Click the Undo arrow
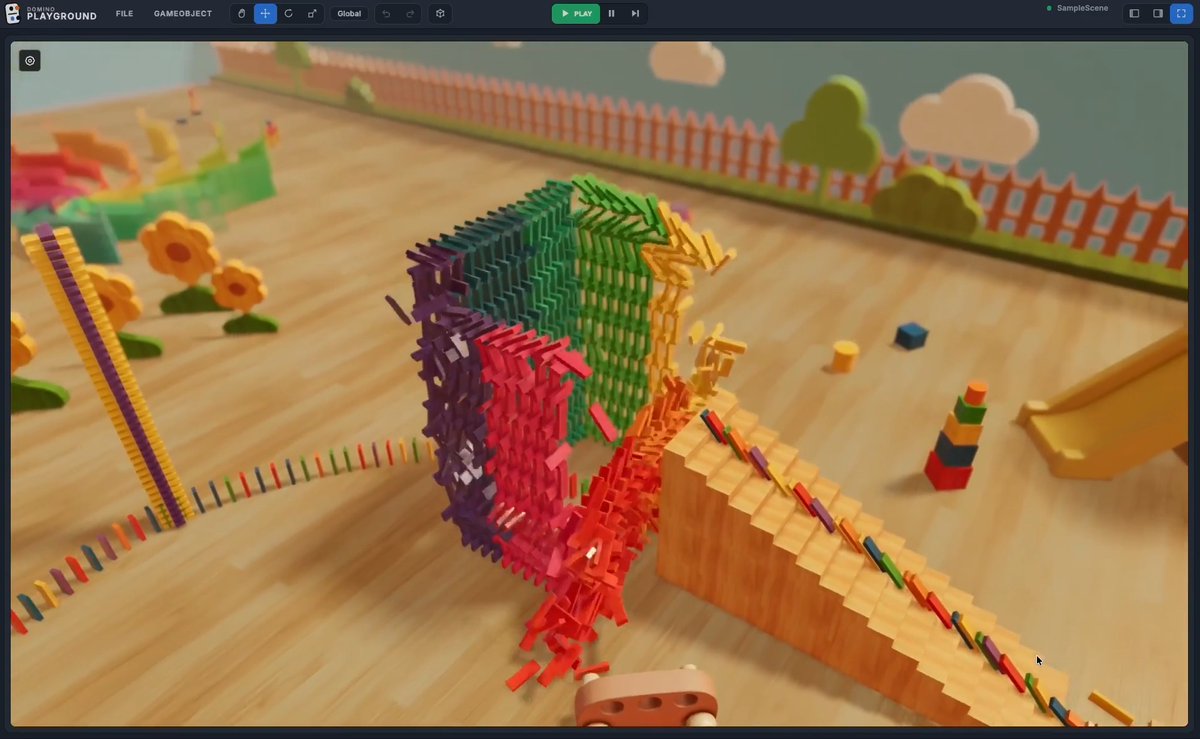Viewport: 1200px width, 739px height. click(386, 14)
